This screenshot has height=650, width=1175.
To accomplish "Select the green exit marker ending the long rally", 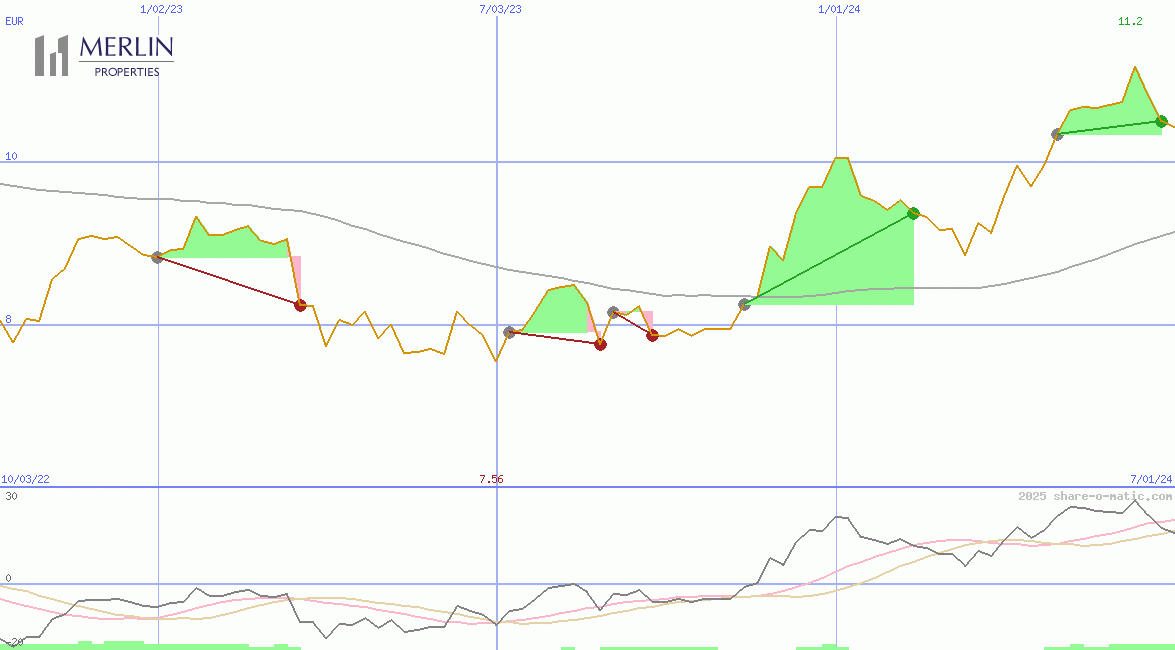I will click(913, 213).
